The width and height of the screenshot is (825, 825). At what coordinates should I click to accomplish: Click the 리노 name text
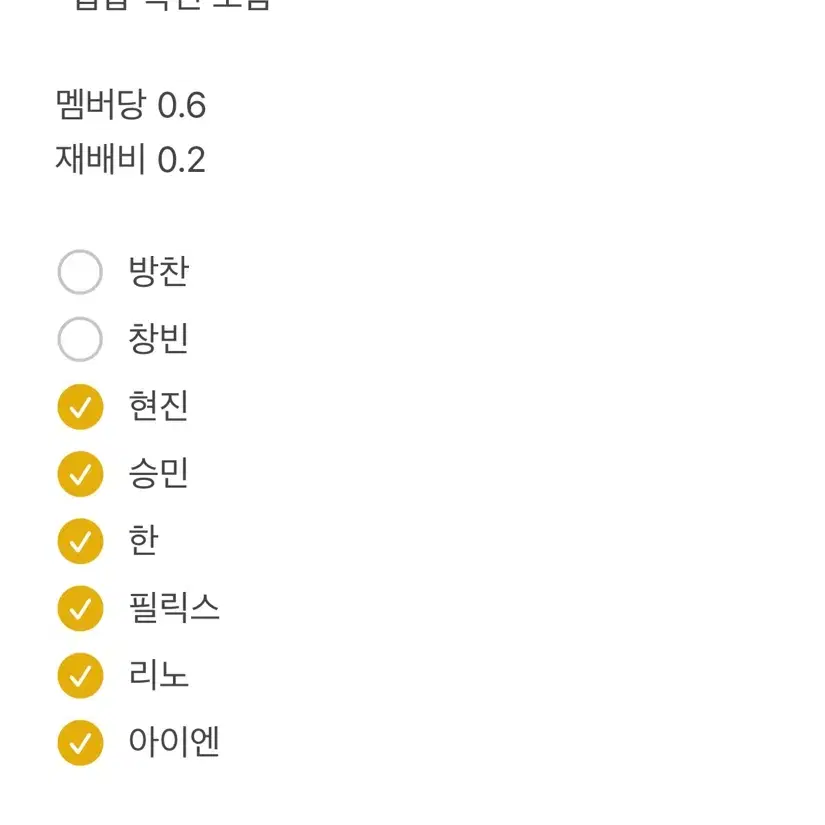158,675
